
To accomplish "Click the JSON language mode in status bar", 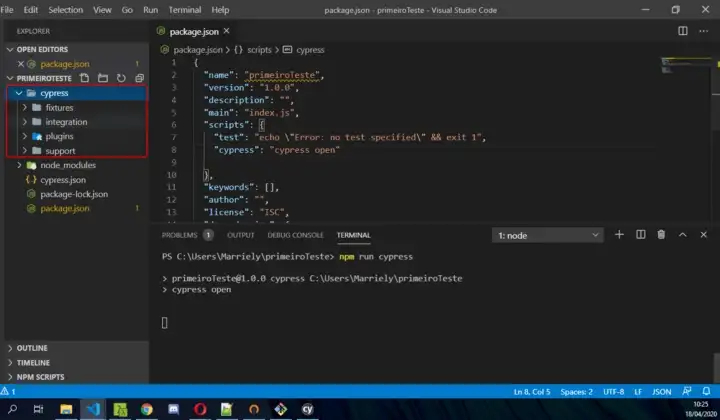I will (661, 391).
